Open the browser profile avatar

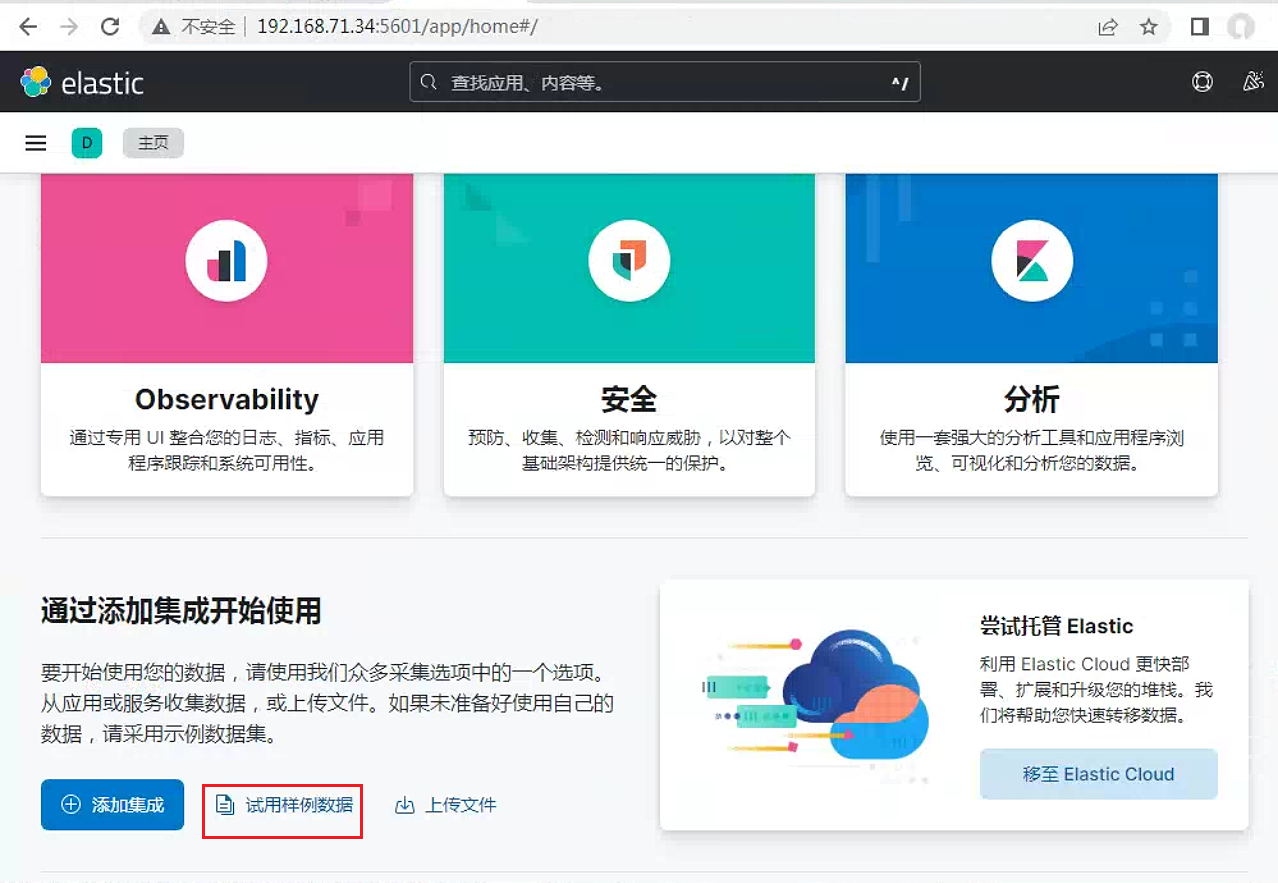pos(1241,27)
